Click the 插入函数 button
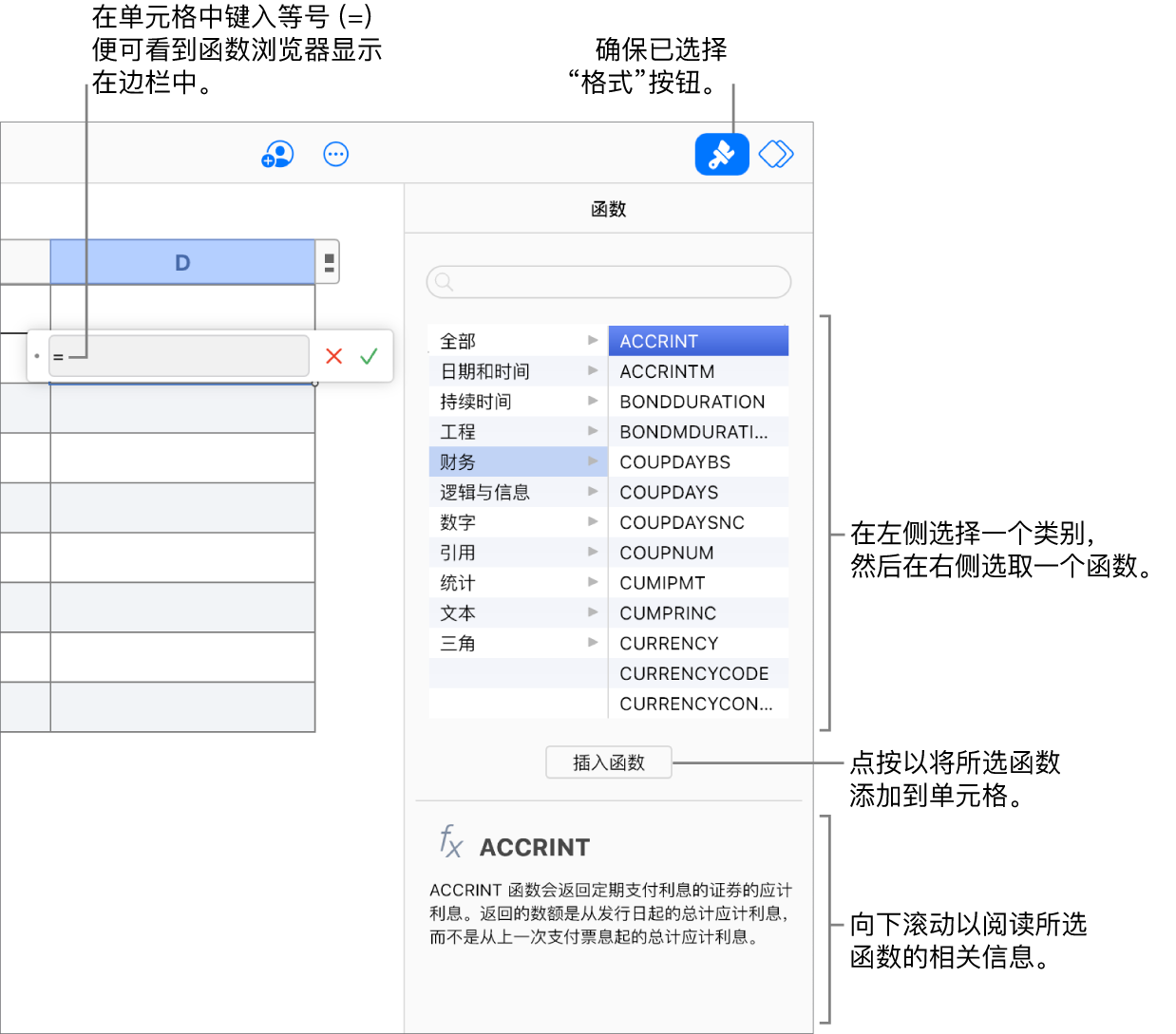Viewport: 1176px width, 1034px height. [x=608, y=761]
